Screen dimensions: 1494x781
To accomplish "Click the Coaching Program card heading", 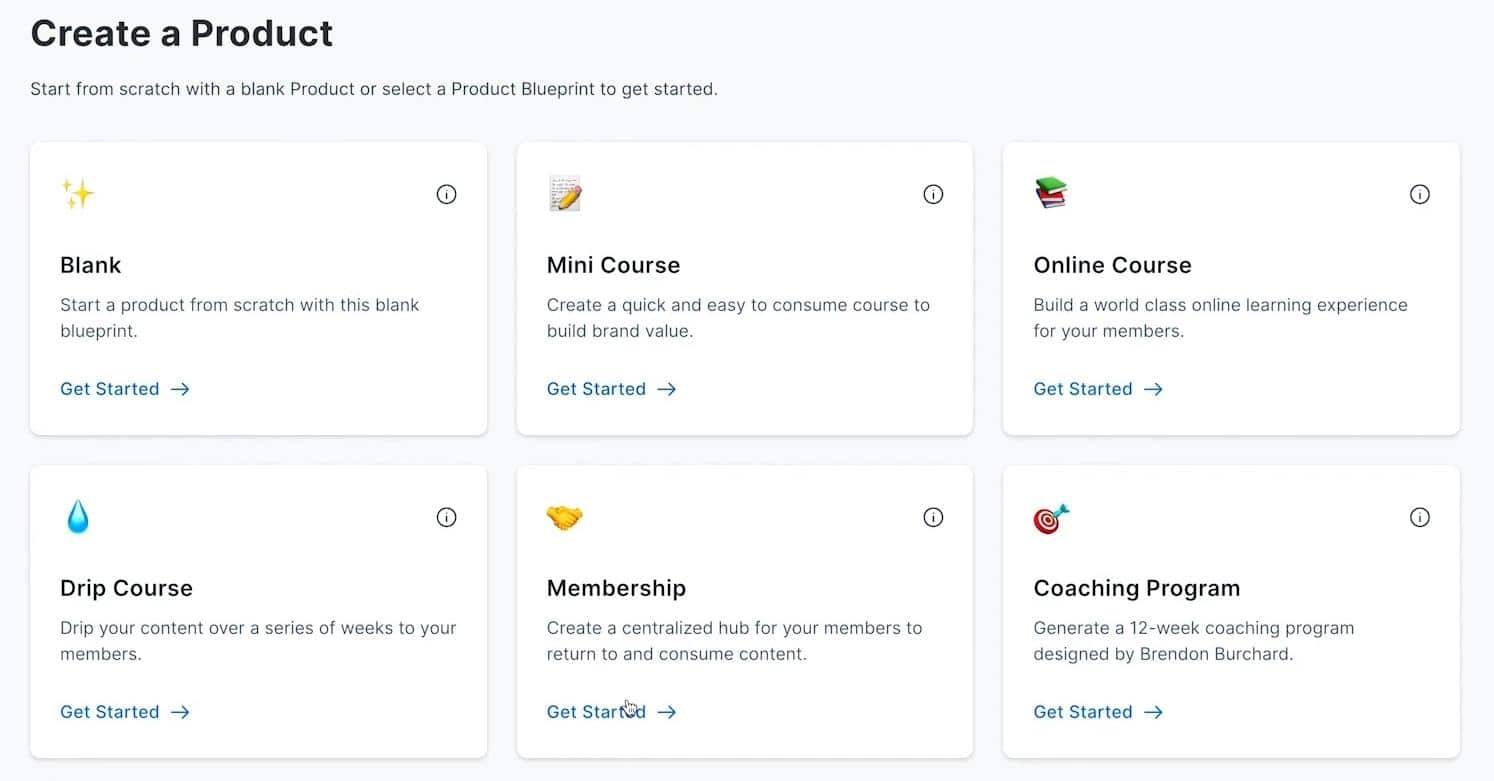I will click(x=1136, y=588).
